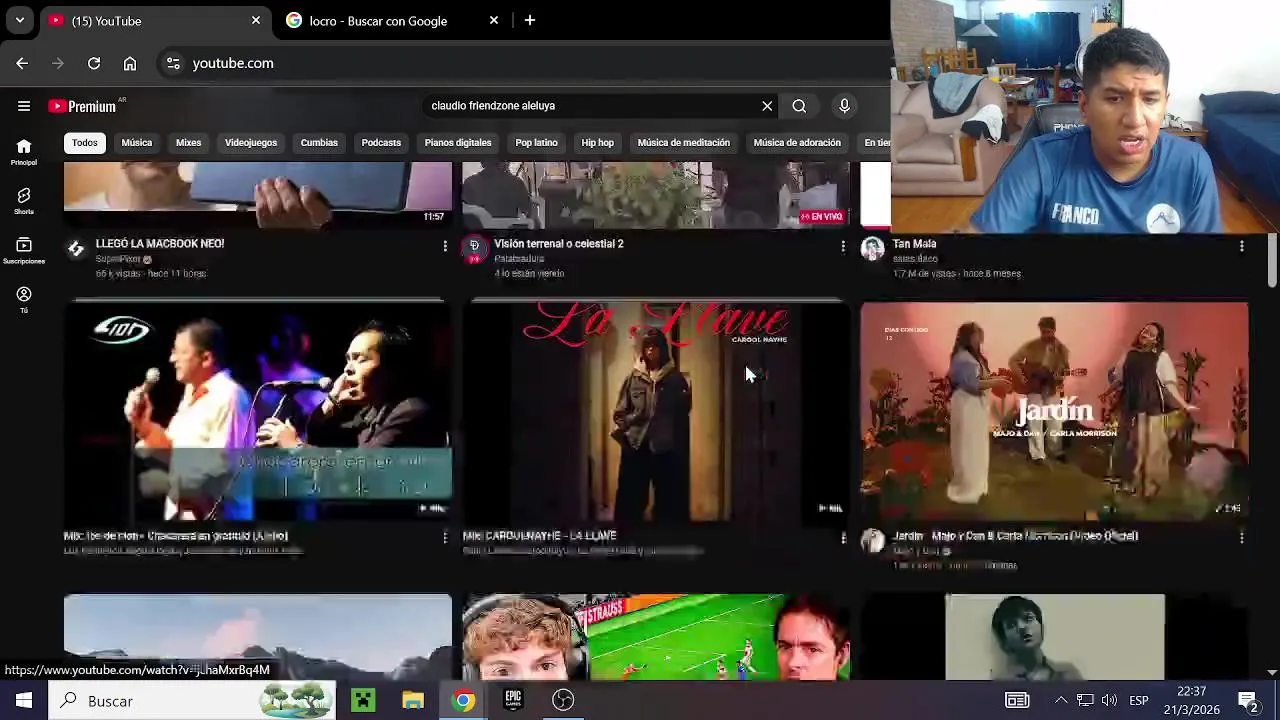
Task: Open Chrome from the taskbar
Action: pyautogui.click(x=463, y=701)
